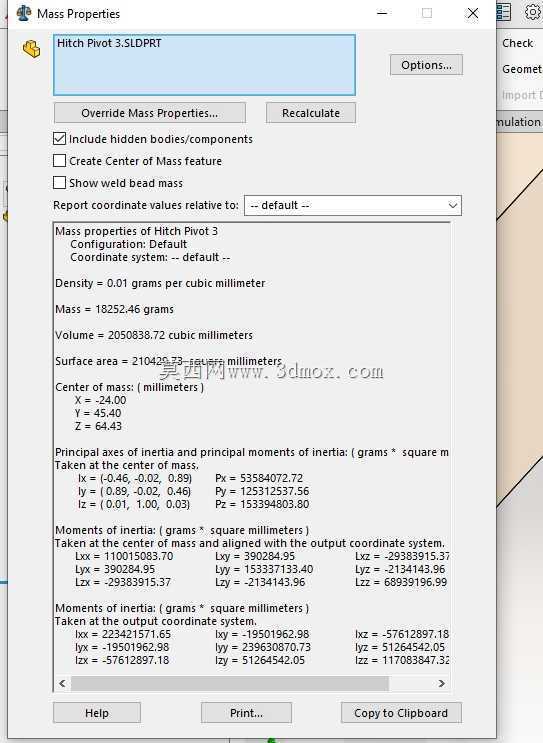543x743 pixels.
Task: Click the Check item in background window
Action: click(x=517, y=43)
